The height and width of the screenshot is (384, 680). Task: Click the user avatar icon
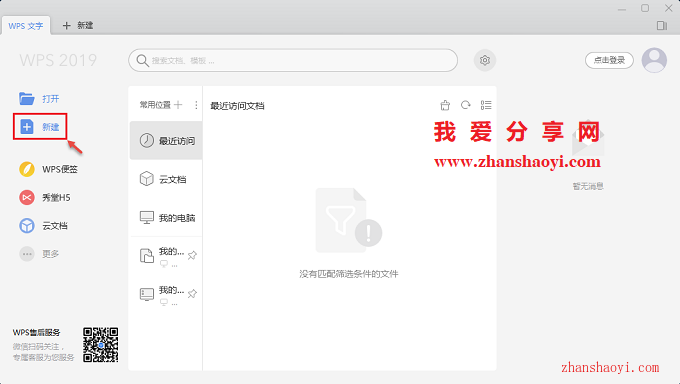654,60
